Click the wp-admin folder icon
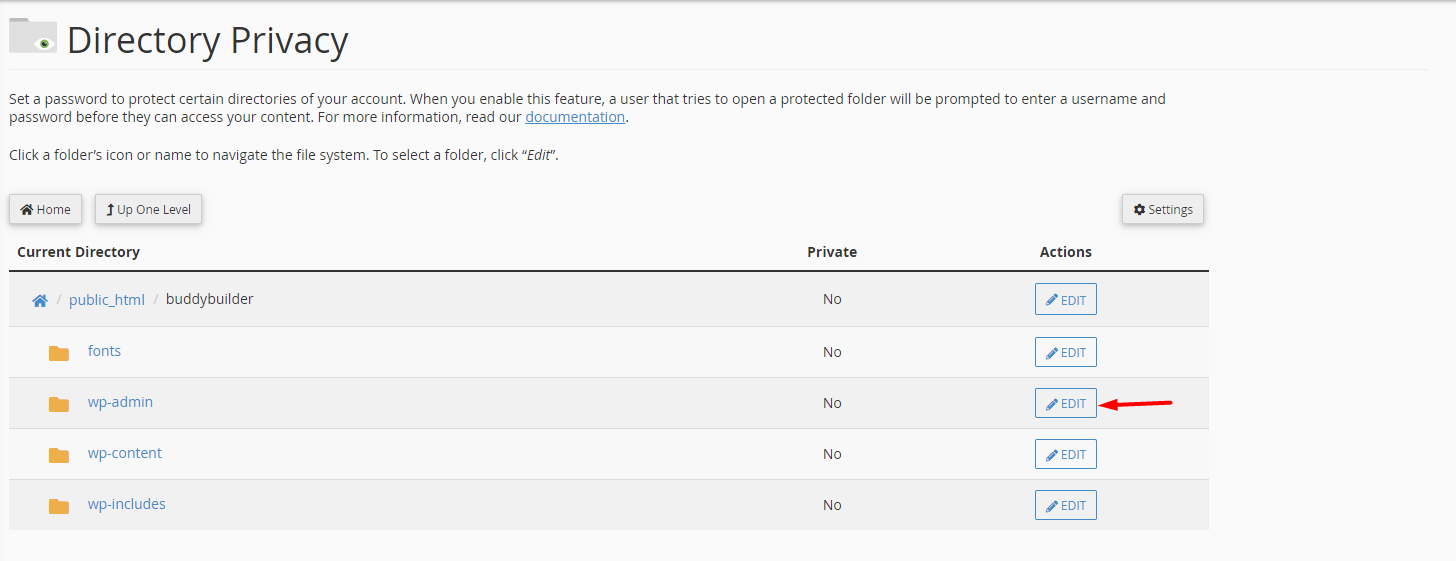Viewport: 1456px width, 561px height. [59, 404]
